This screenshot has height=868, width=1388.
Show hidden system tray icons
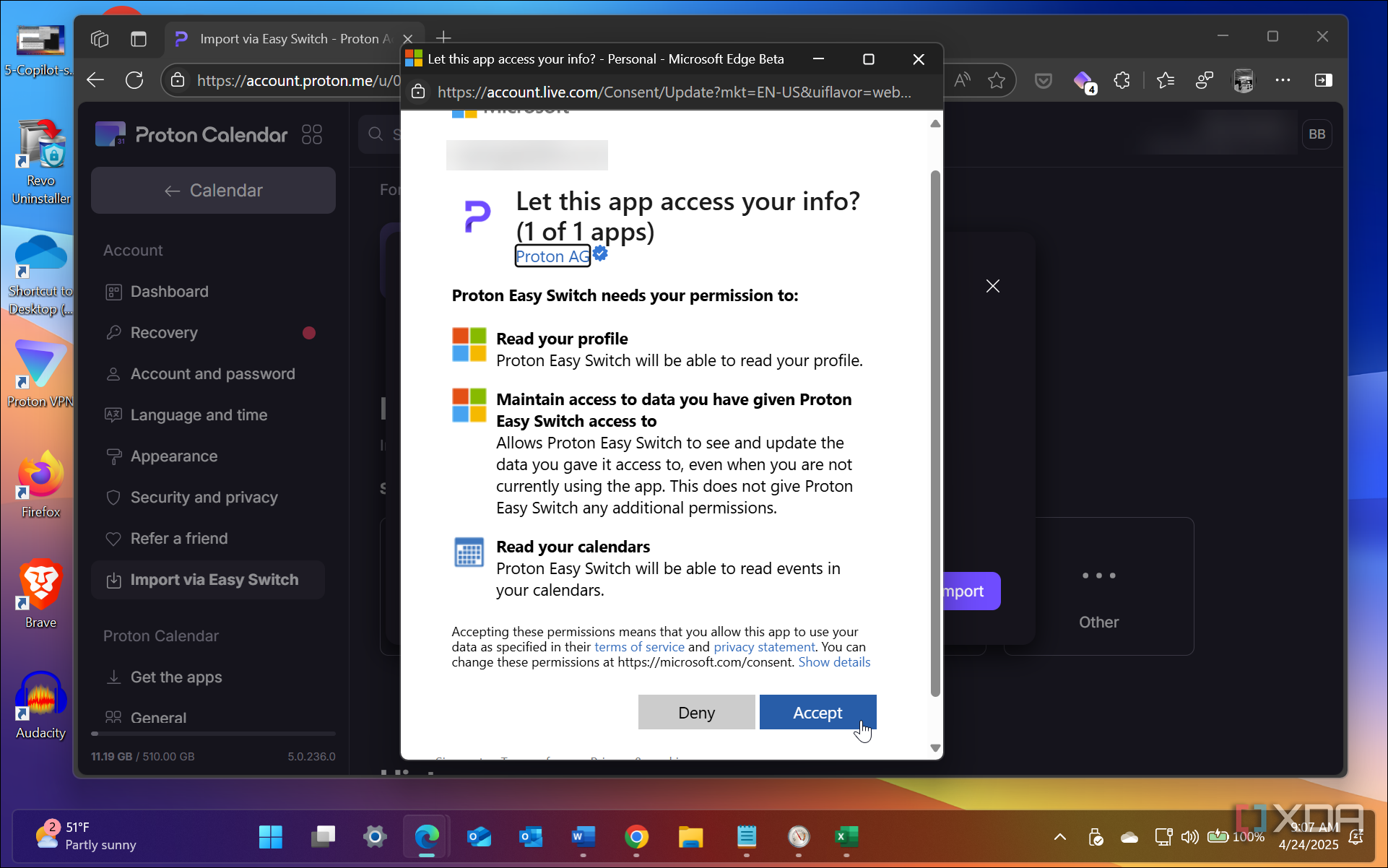coord(1059,837)
